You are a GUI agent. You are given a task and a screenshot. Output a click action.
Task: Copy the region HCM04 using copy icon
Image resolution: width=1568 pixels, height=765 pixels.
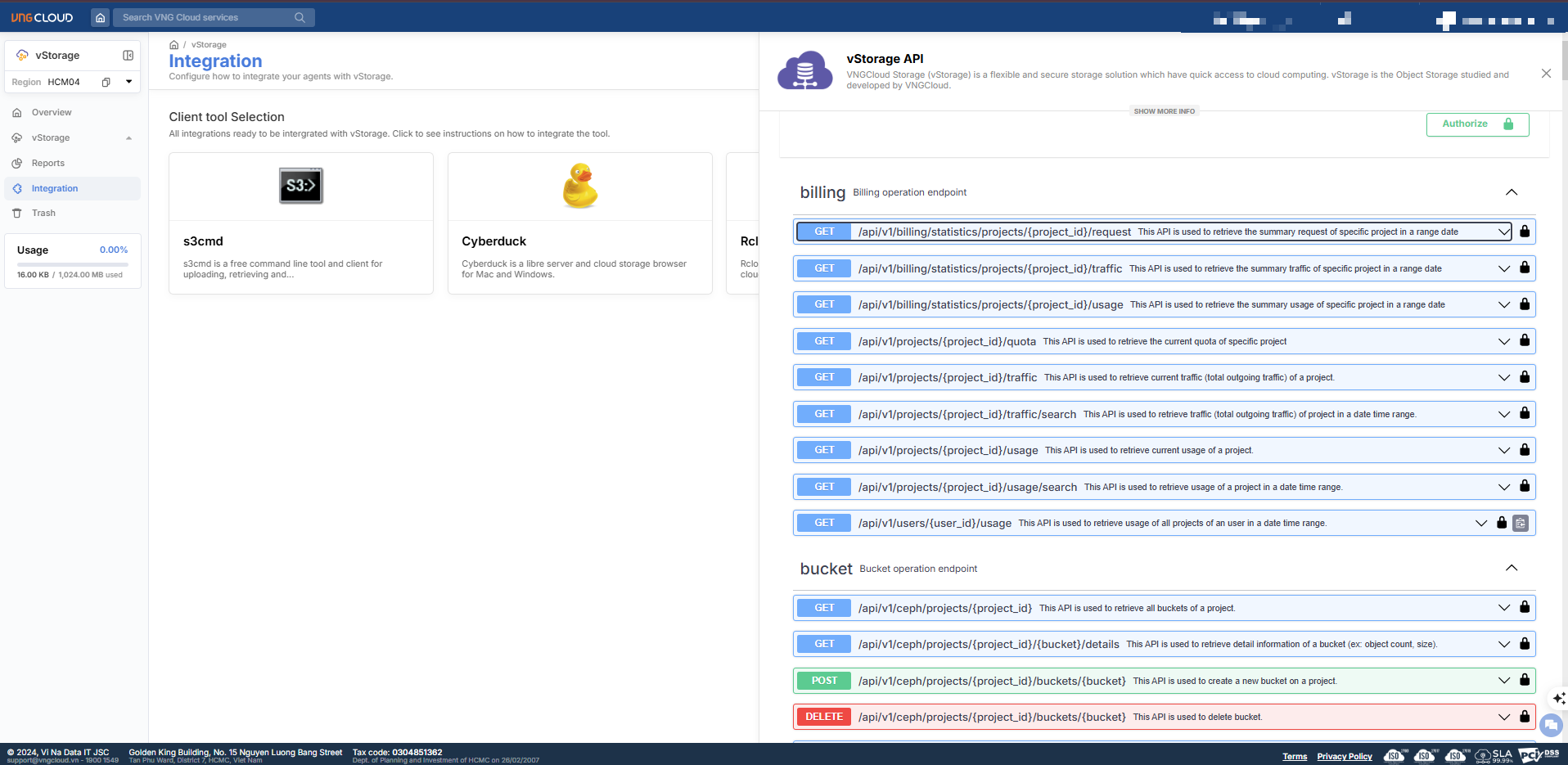(x=106, y=82)
